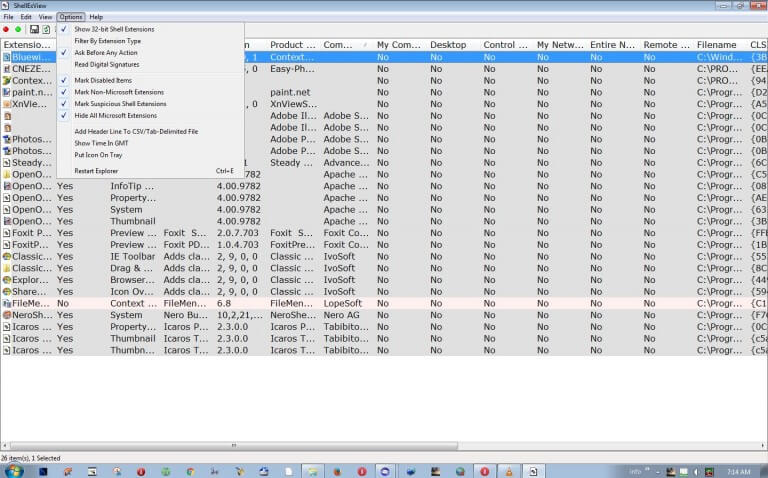Open the Edit menu
Viewport: 768px width, 478px height.
(26, 17)
